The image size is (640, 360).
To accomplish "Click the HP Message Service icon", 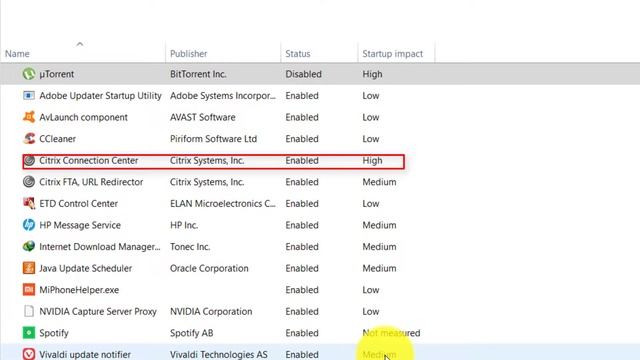I will coord(29,225).
